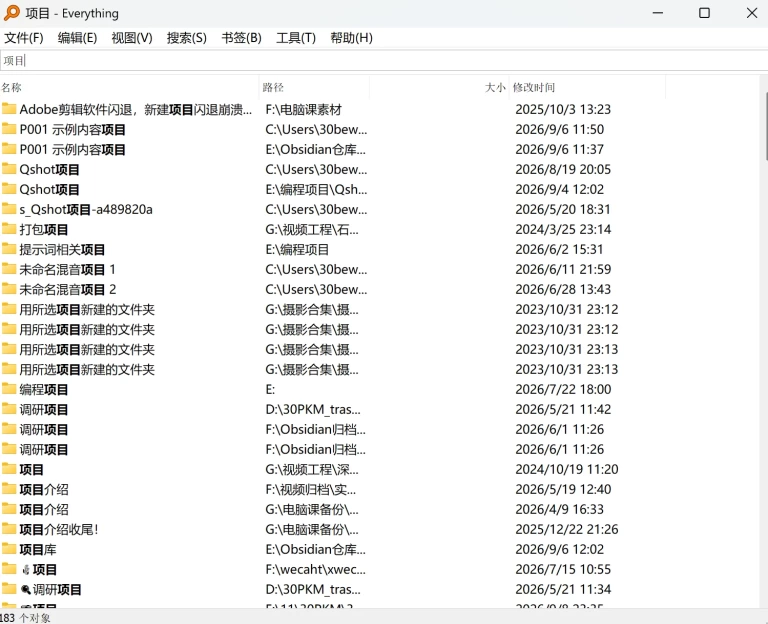Click path G:\视频工程\石...
The image size is (768, 624).
pos(312,229)
